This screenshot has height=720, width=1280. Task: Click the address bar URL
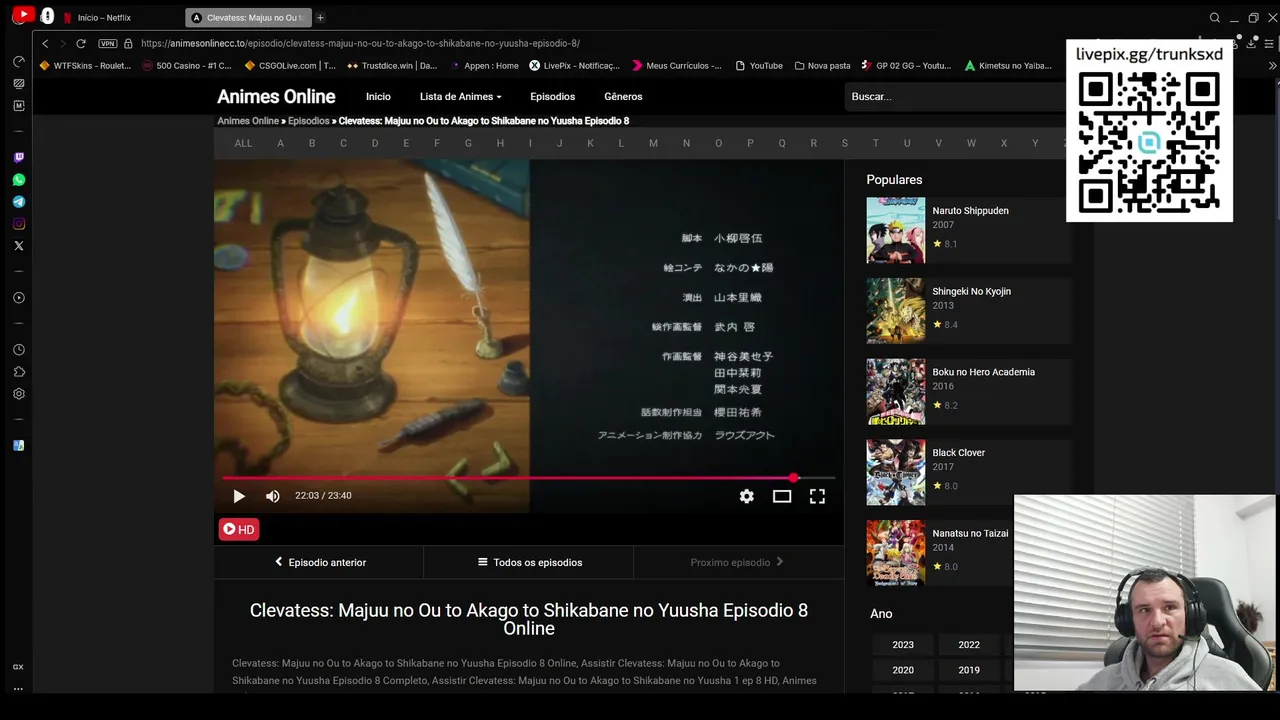click(x=360, y=43)
